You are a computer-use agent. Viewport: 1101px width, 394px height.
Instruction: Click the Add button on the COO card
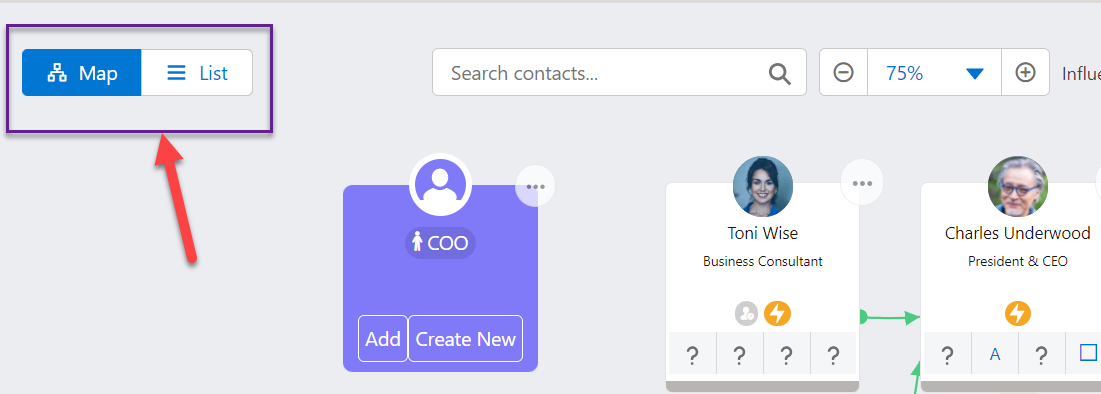pos(383,339)
